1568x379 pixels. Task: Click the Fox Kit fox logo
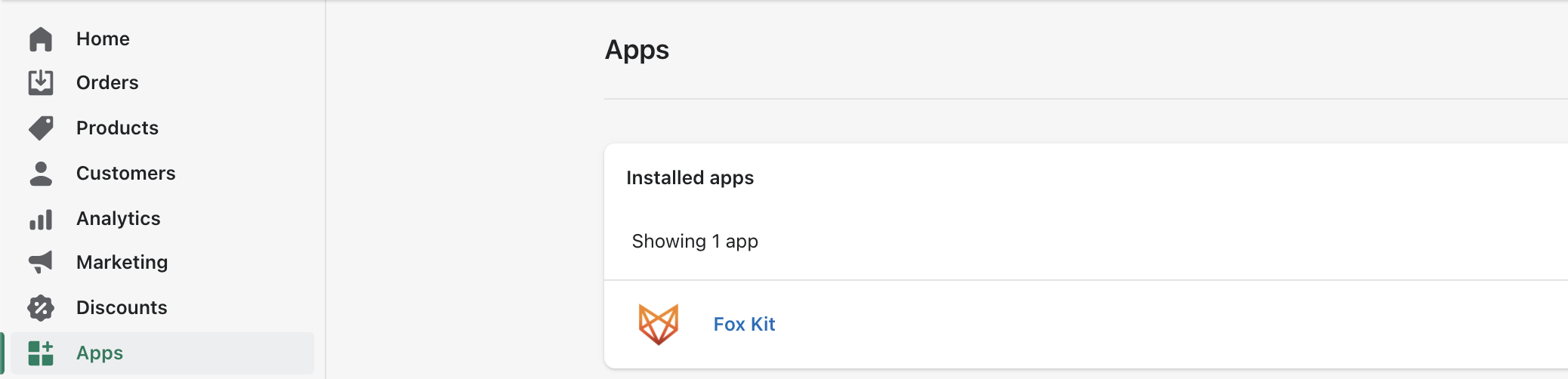tap(659, 324)
